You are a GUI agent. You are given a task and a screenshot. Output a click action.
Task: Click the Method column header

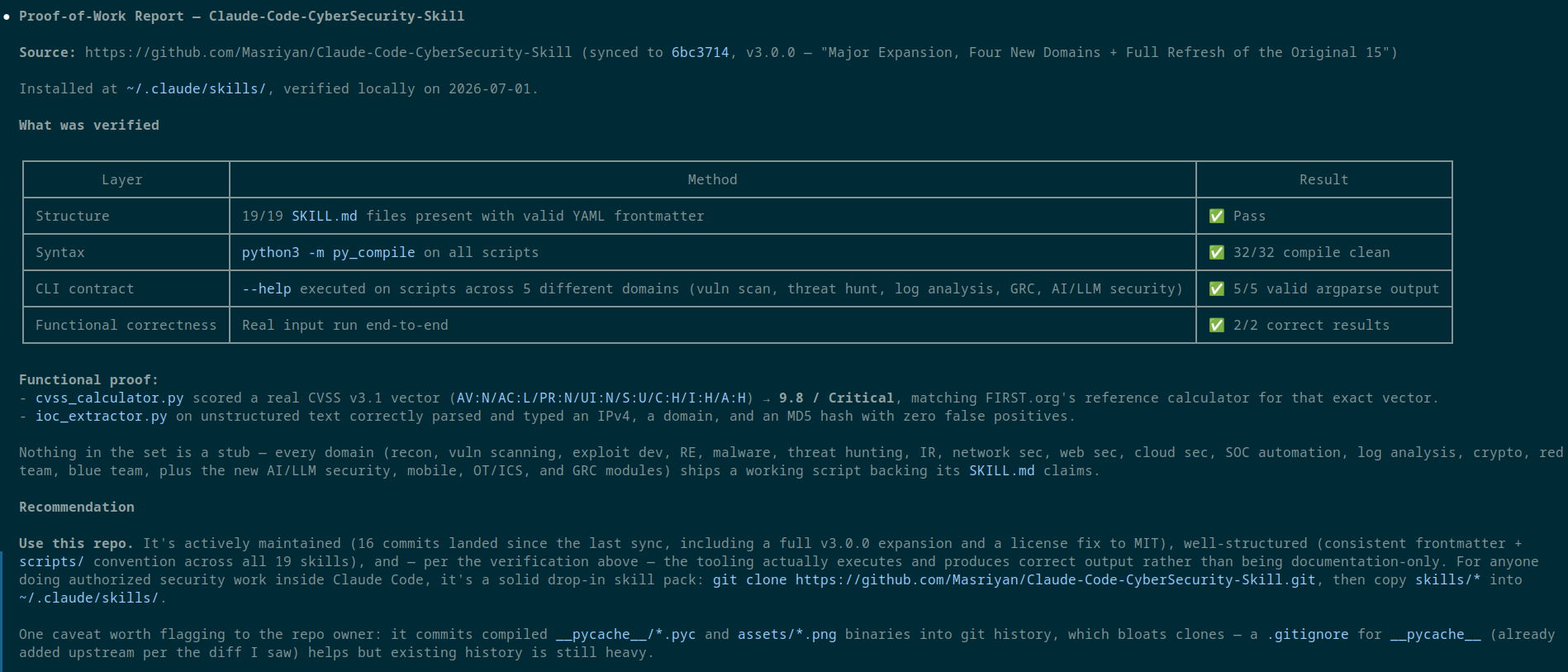click(712, 179)
